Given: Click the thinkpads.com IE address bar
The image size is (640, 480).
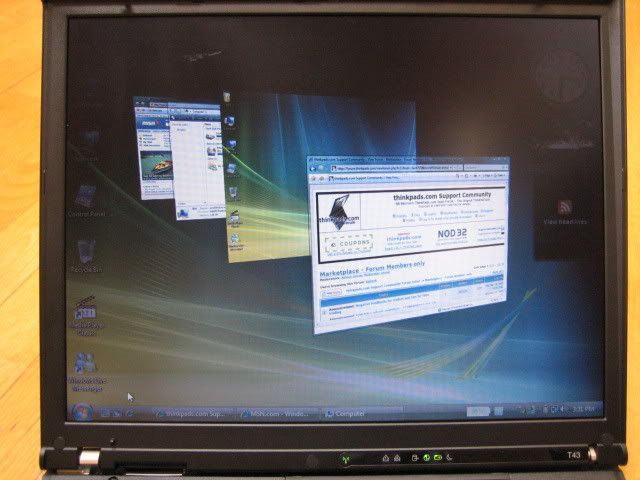Looking at the screenshot, I should click(392, 167).
